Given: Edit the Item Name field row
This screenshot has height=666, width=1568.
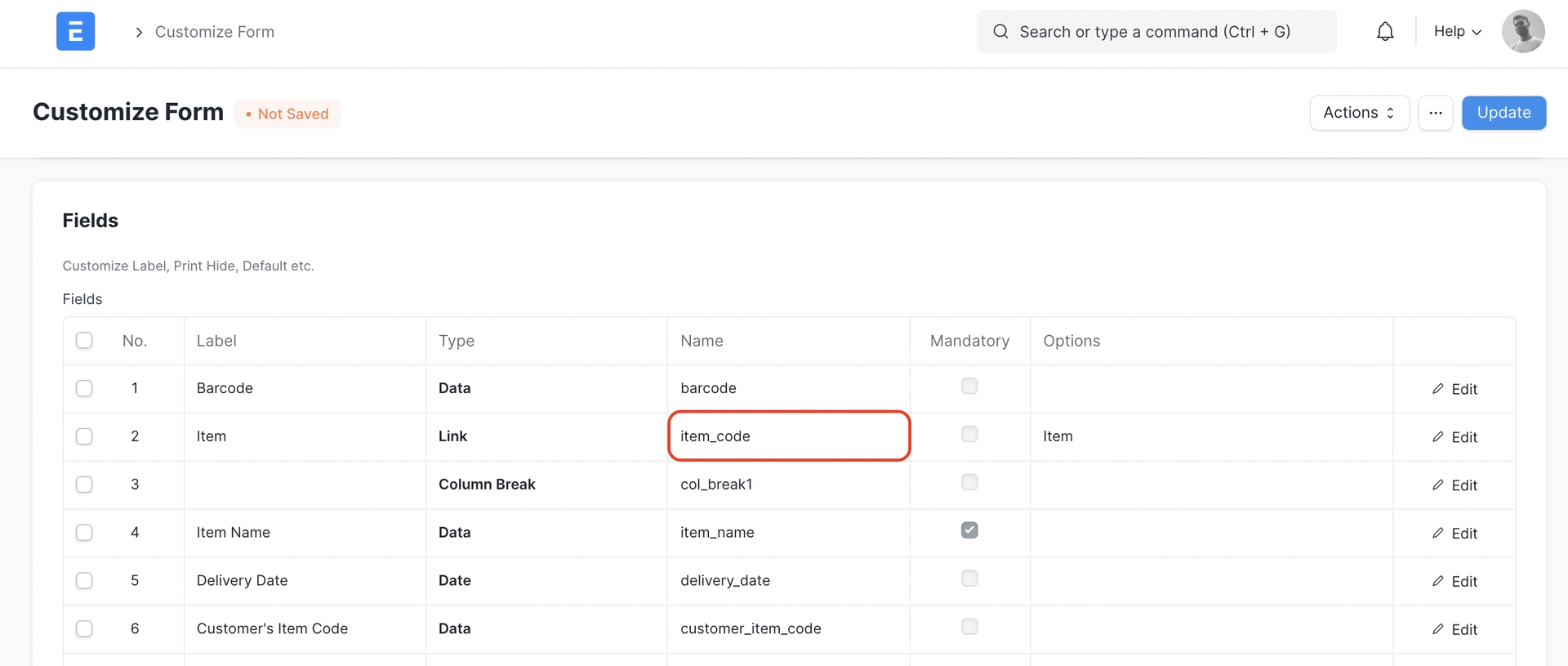Looking at the screenshot, I should coord(1454,533).
